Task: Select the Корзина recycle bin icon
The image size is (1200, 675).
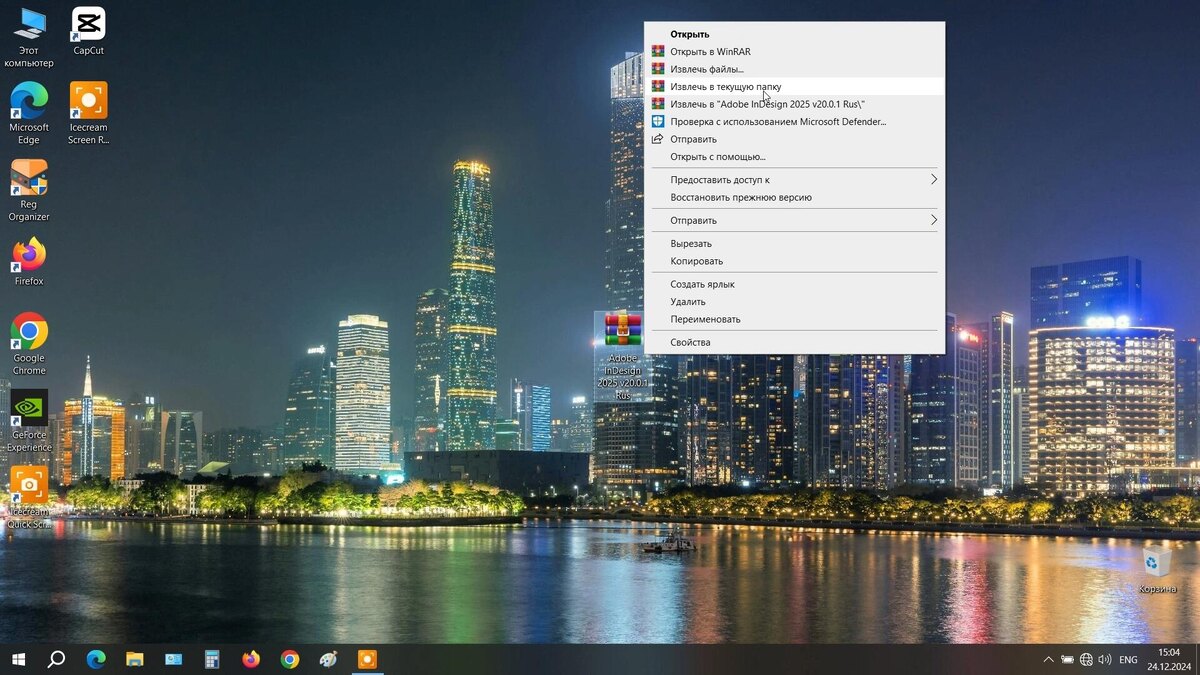Action: 1157,569
